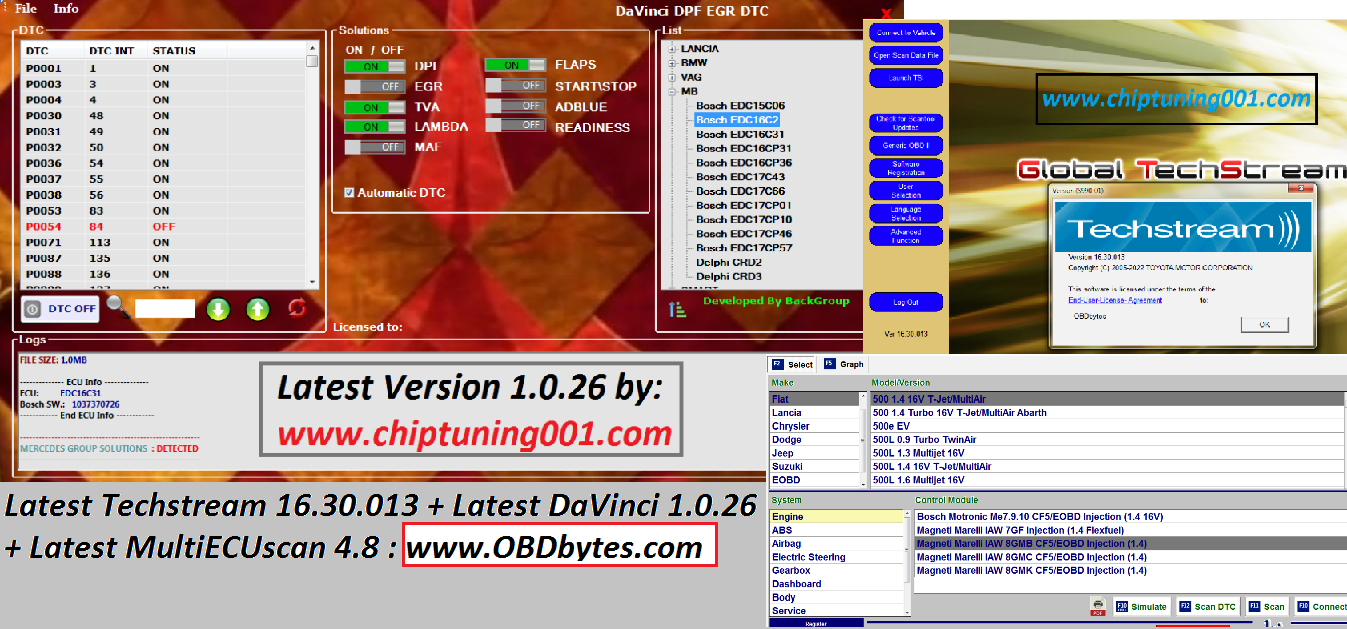This screenshot has height=629, width=1347.
Task: Open the File menu
Action: pos(27,9)
